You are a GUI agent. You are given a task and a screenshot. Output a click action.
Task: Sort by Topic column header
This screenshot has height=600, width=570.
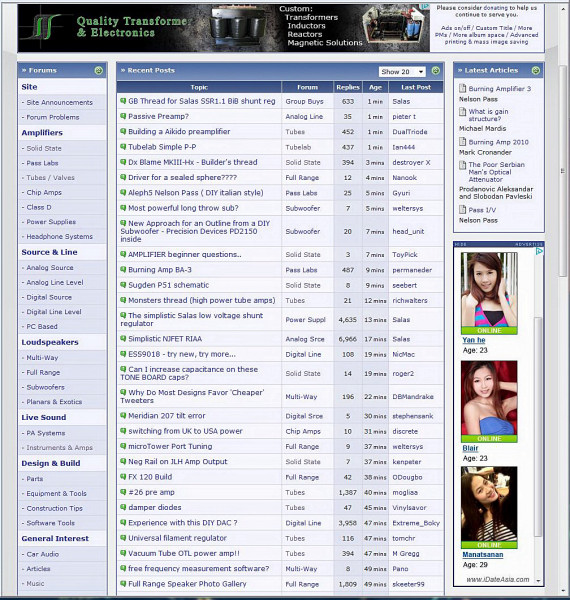click(199, 87)
